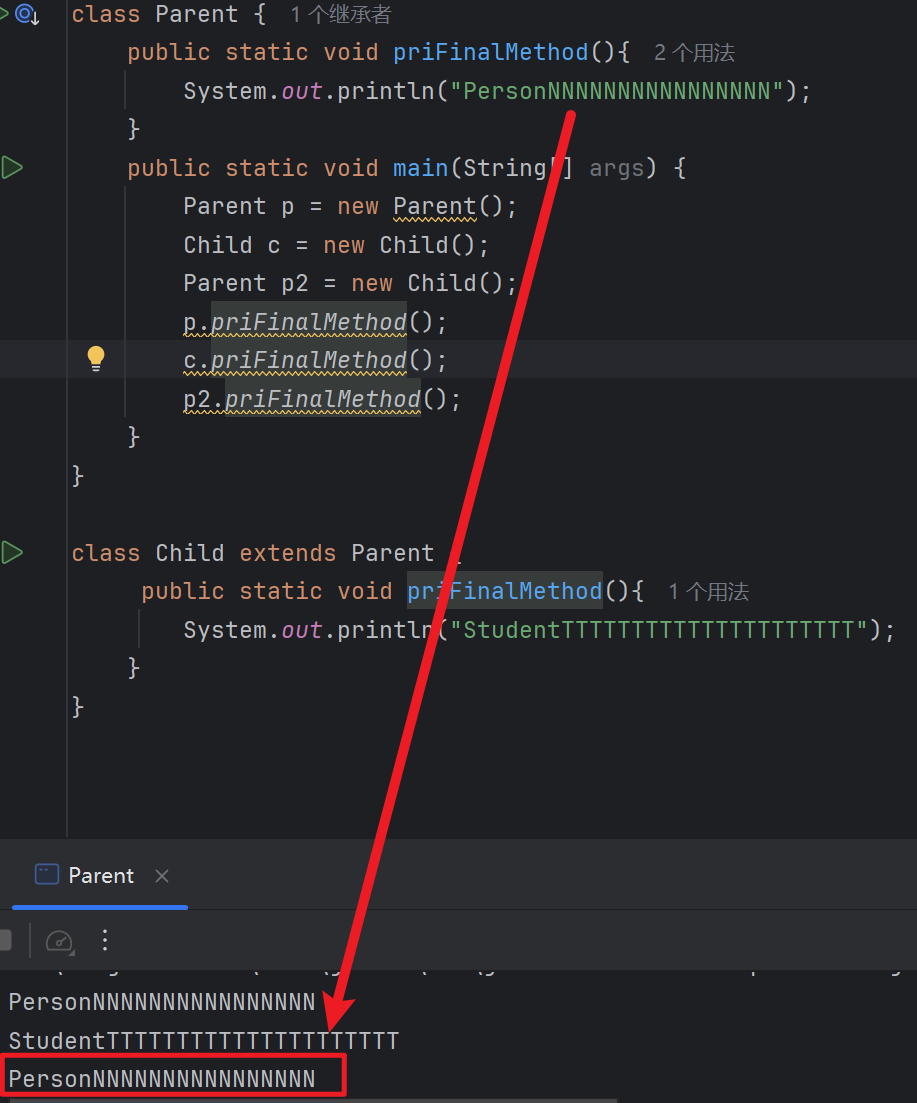This screenshot has width=917, height=1103.
Task: Click the p2.priFinalMethod() call line
Action: coord(321,399)
